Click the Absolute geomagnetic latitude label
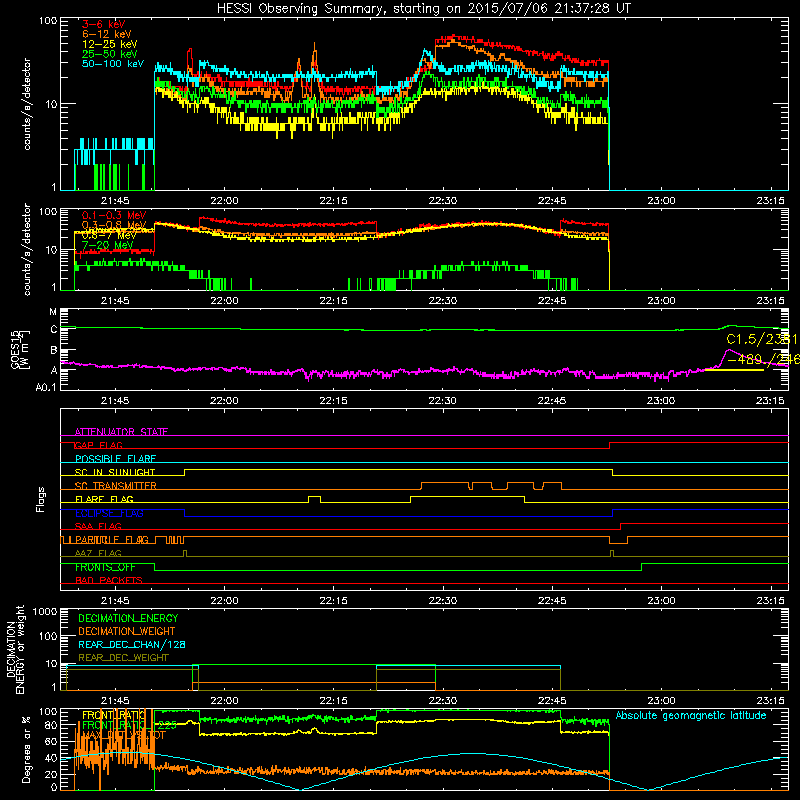This screenshot has width=800, height=800. [x=691, y=716]
